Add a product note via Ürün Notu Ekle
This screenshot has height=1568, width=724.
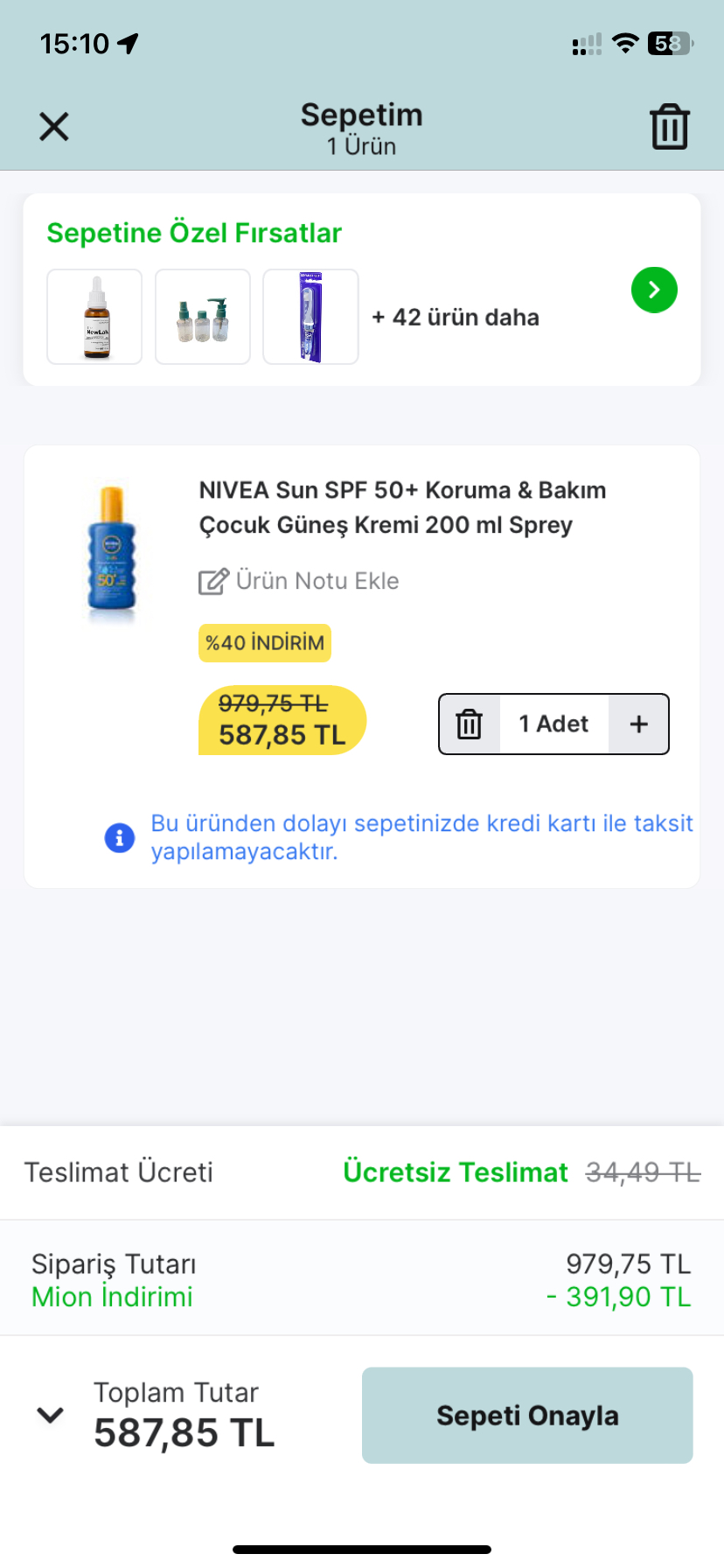pos(317,581)
